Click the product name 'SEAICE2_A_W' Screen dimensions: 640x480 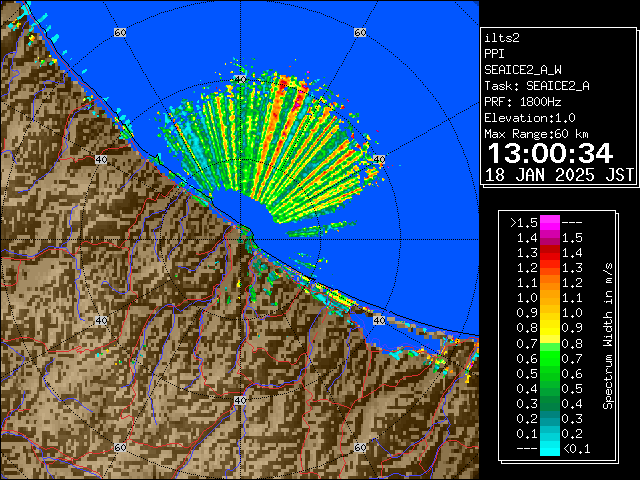[523, 70]
